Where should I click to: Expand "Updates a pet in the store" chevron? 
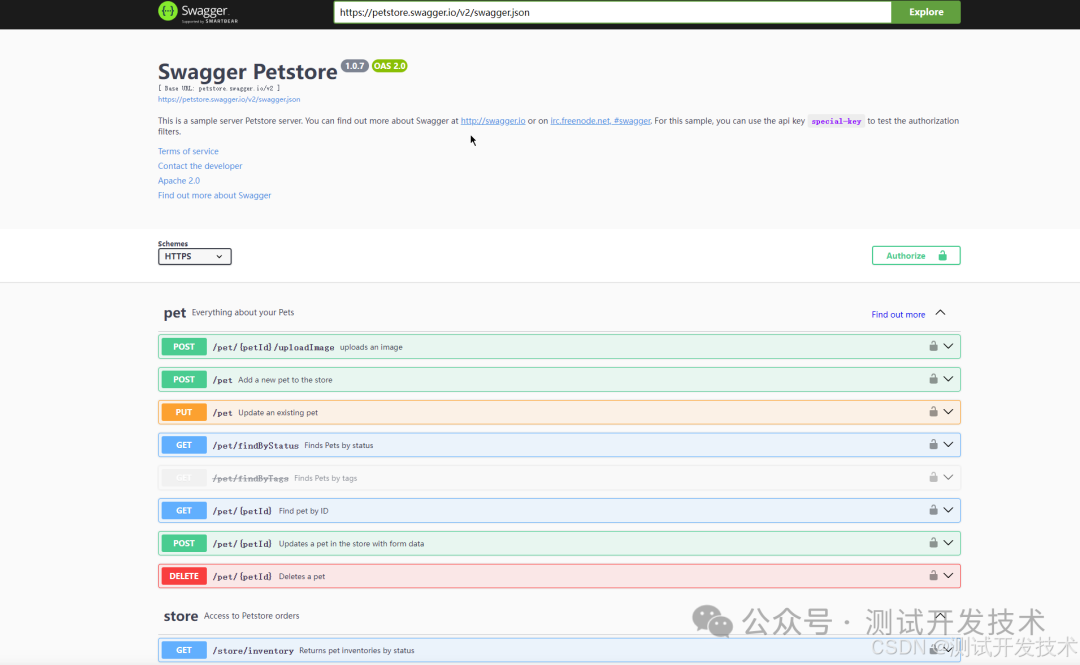coord(948,543)
